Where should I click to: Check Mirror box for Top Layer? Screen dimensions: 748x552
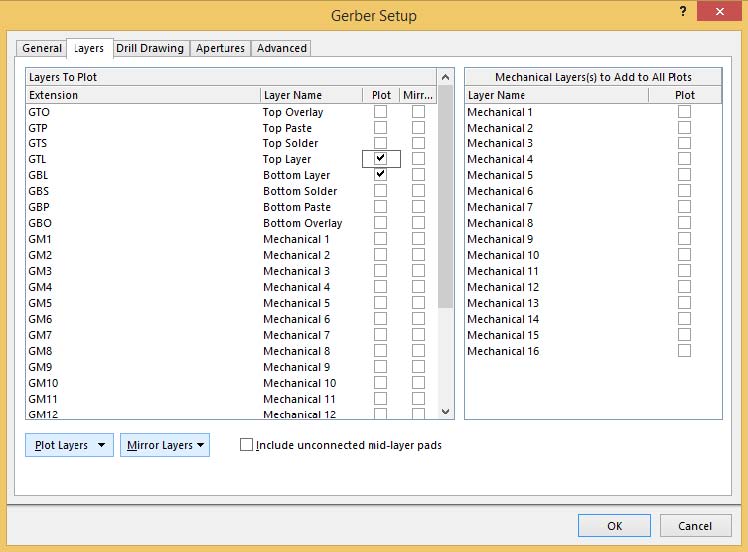pos(418,159)
